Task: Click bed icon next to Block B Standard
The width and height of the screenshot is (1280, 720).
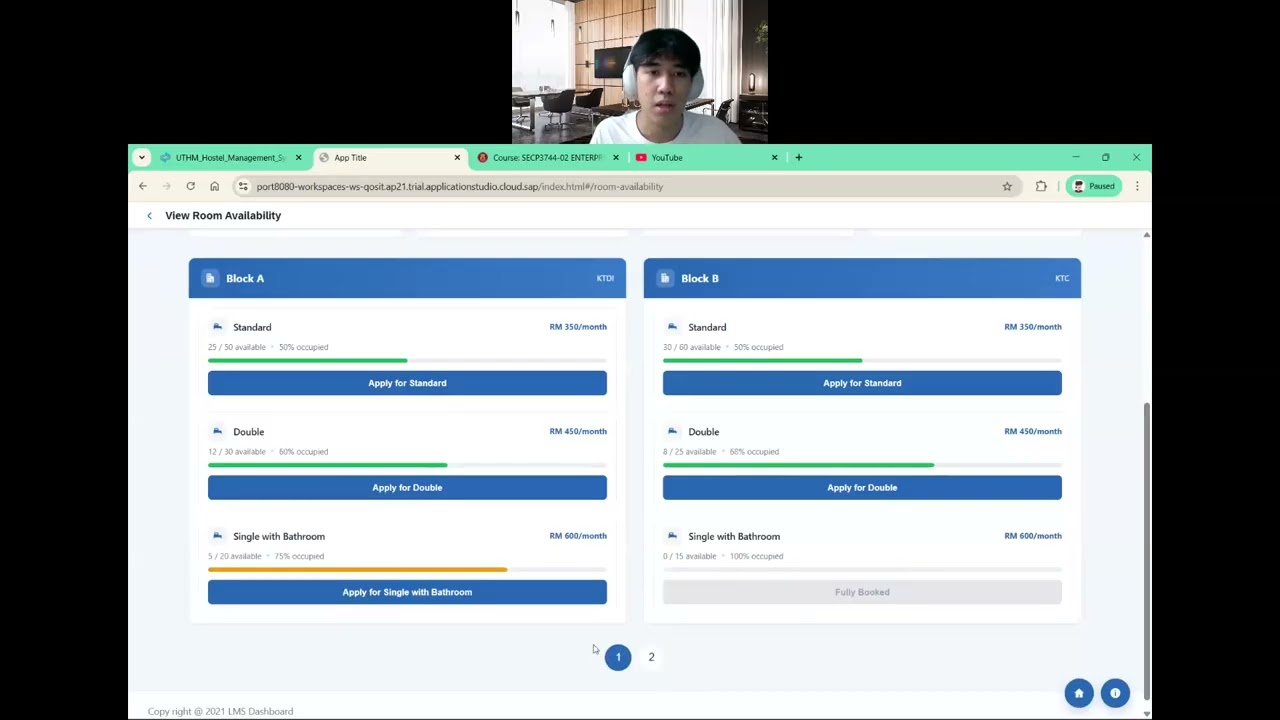Action: (x=672, y=326)
